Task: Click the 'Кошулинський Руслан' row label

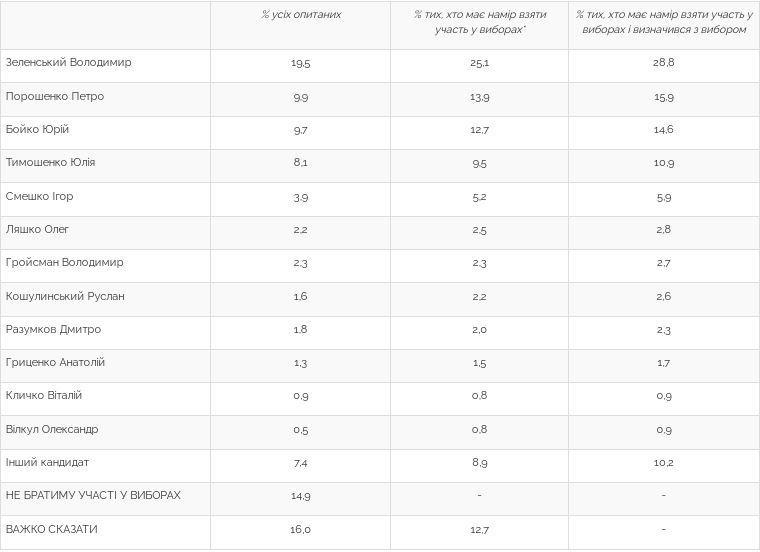Action: pos(66,297)
